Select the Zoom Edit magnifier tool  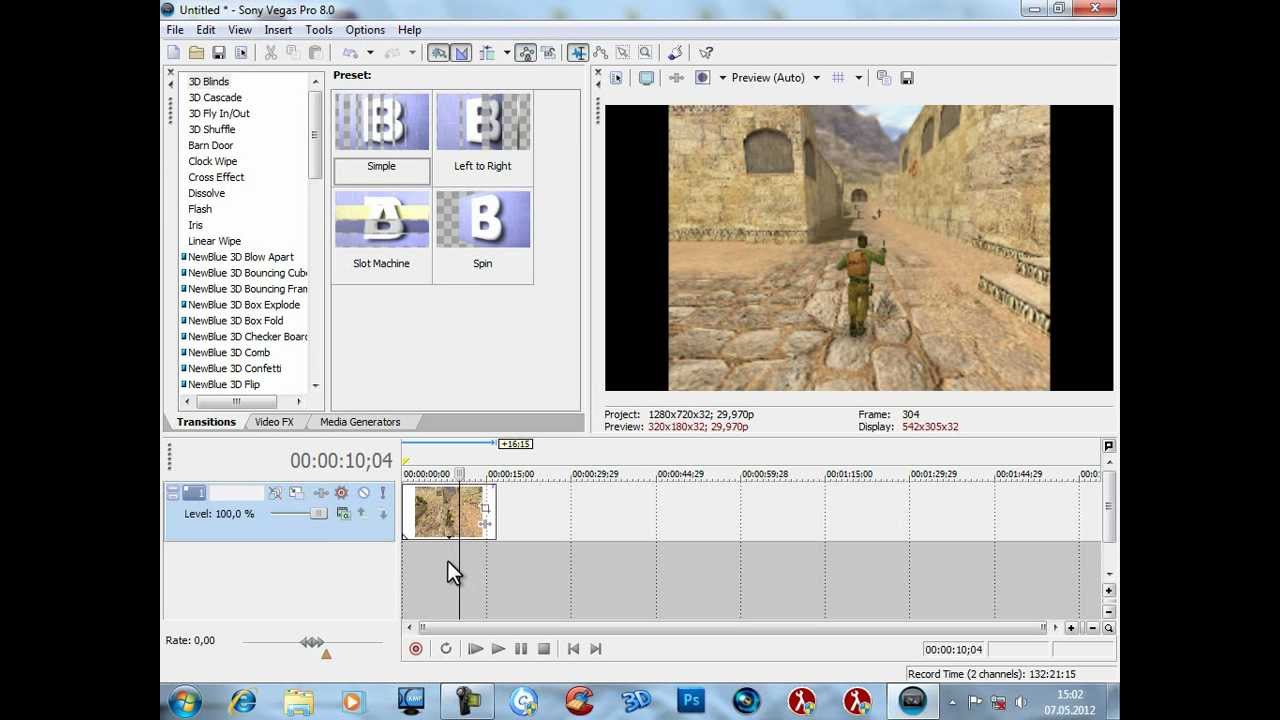(645, 53)
